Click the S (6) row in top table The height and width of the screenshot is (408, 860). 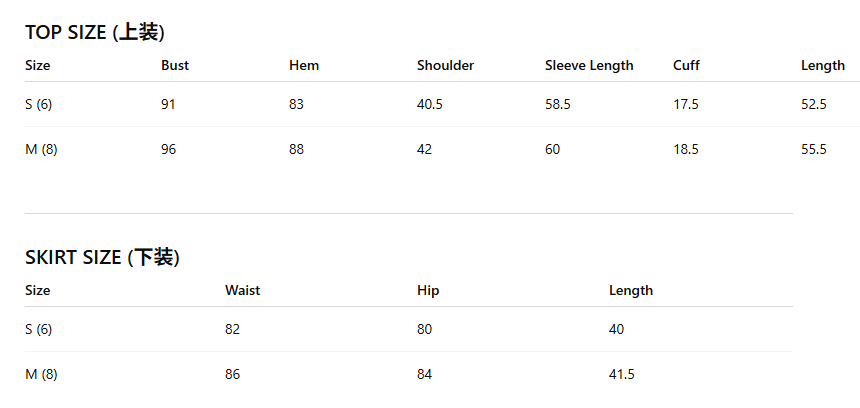pos(443,104)
